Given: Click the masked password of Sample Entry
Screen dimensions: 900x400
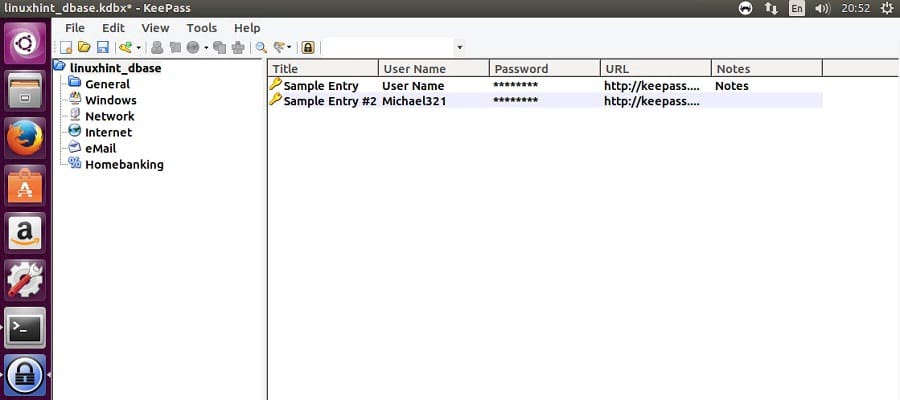Looking at the screenshot, I should pyautogui.click(x=515, y=86).
